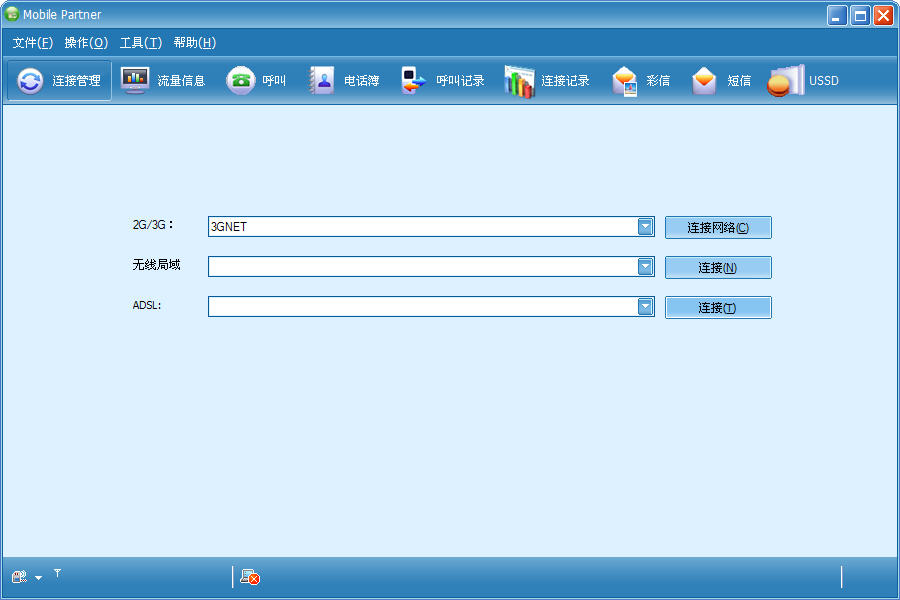Viewport: 900px width, 600px height.
Task: Open the 呼叫记录 call log icon
Action: [x=413, y=80]
